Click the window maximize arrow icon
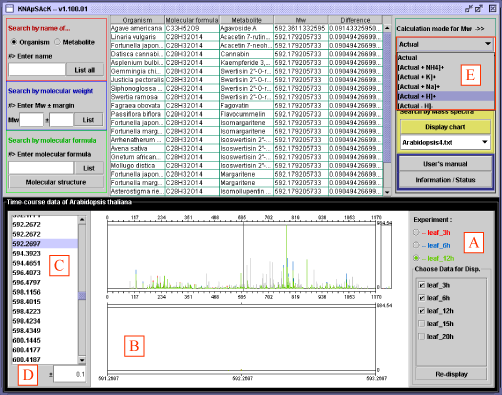The height and width of the screenshot is (395, 502). click(x=479, y=9)
